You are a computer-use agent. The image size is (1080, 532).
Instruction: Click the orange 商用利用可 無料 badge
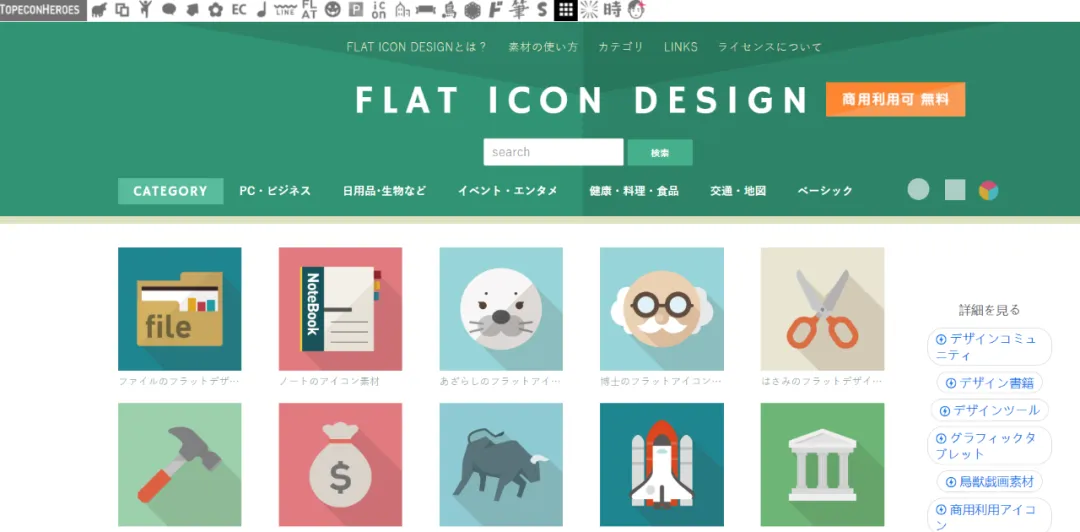(895, 99)
